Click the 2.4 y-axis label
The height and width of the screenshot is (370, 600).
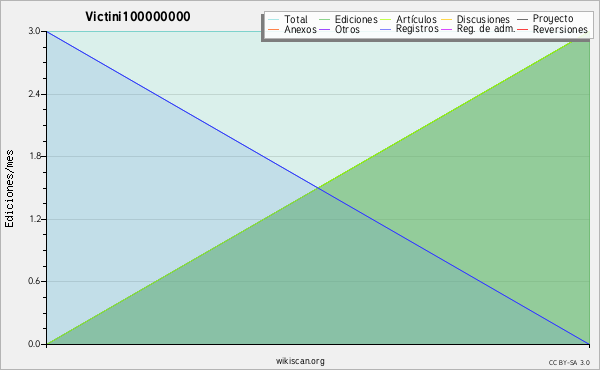(34, 94)
